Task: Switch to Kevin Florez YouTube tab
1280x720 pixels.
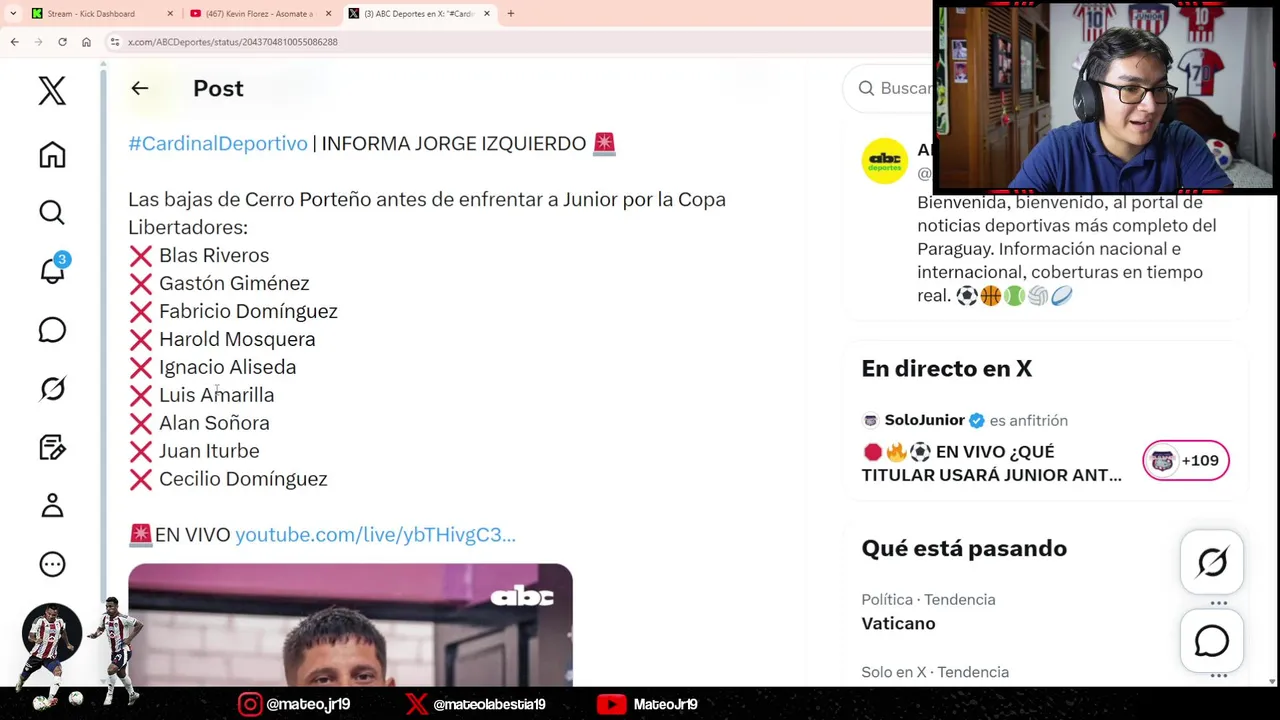Action: pos(261,14)
